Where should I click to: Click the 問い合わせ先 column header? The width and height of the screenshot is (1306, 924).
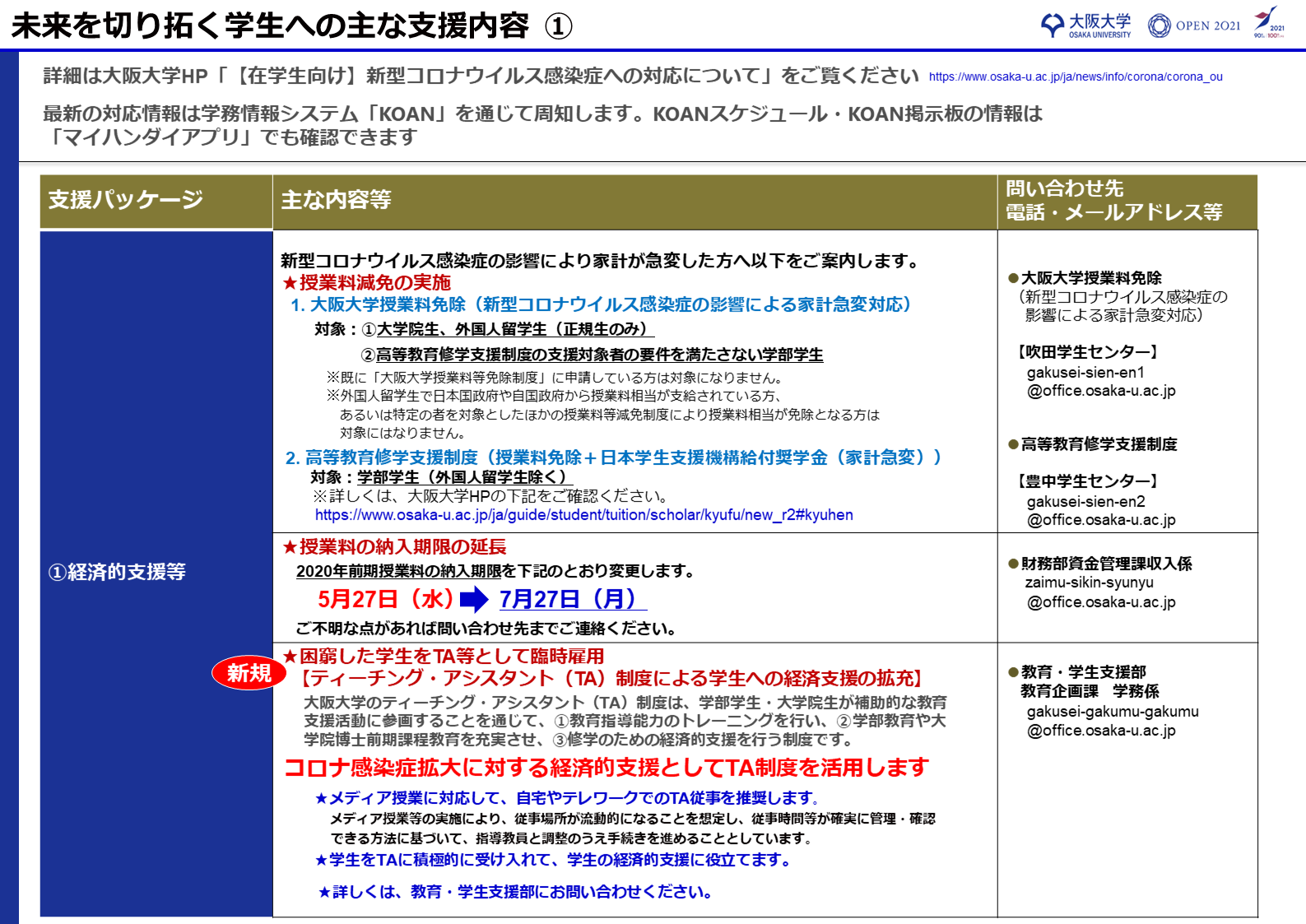pos(1126,201)
